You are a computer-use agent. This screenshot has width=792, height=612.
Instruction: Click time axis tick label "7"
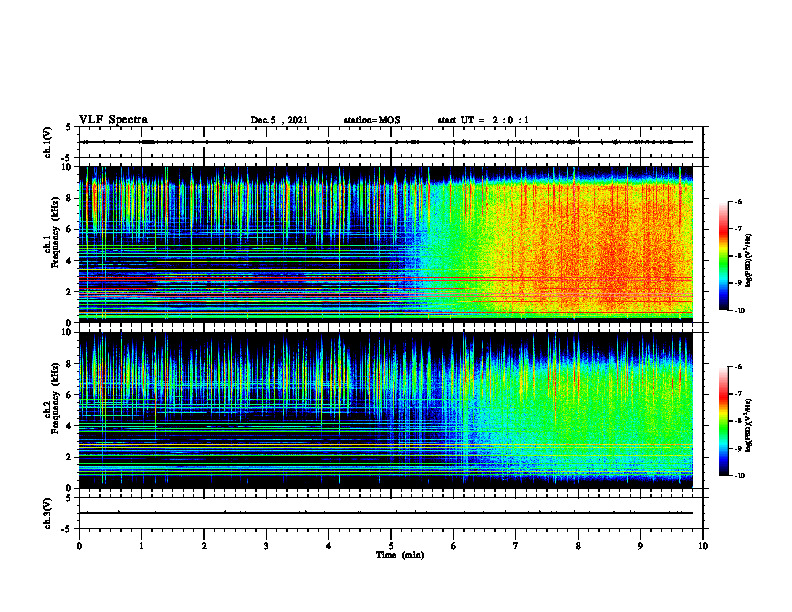coord(516,546)
